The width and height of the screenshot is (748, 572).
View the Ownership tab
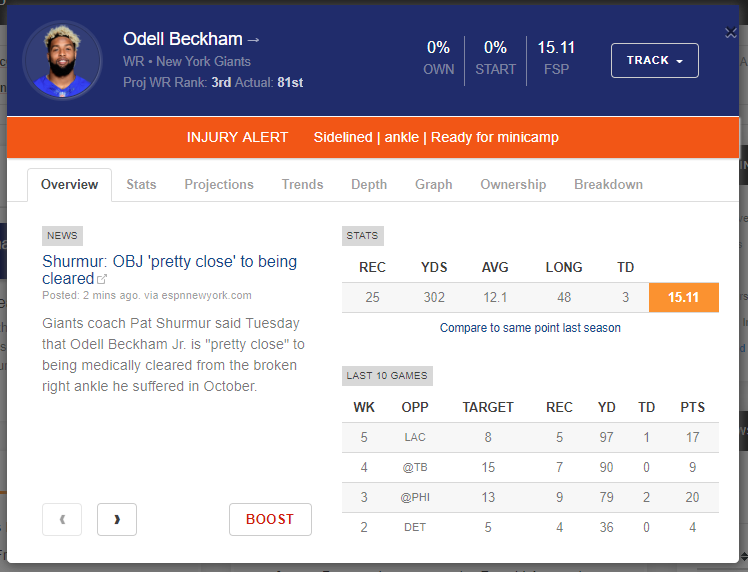513,184
